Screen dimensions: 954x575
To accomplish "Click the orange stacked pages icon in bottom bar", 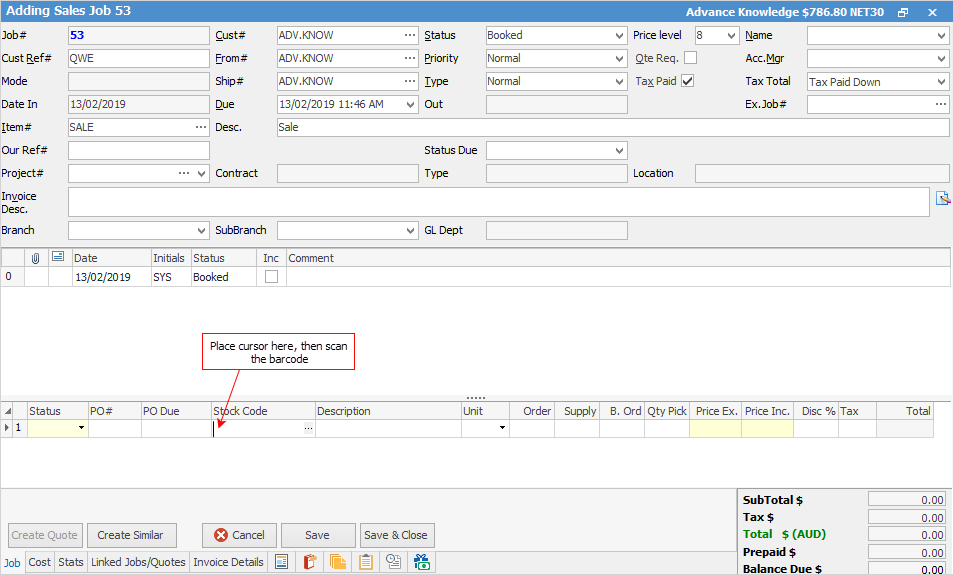I will pyautogui.click(x=337, y=562).
